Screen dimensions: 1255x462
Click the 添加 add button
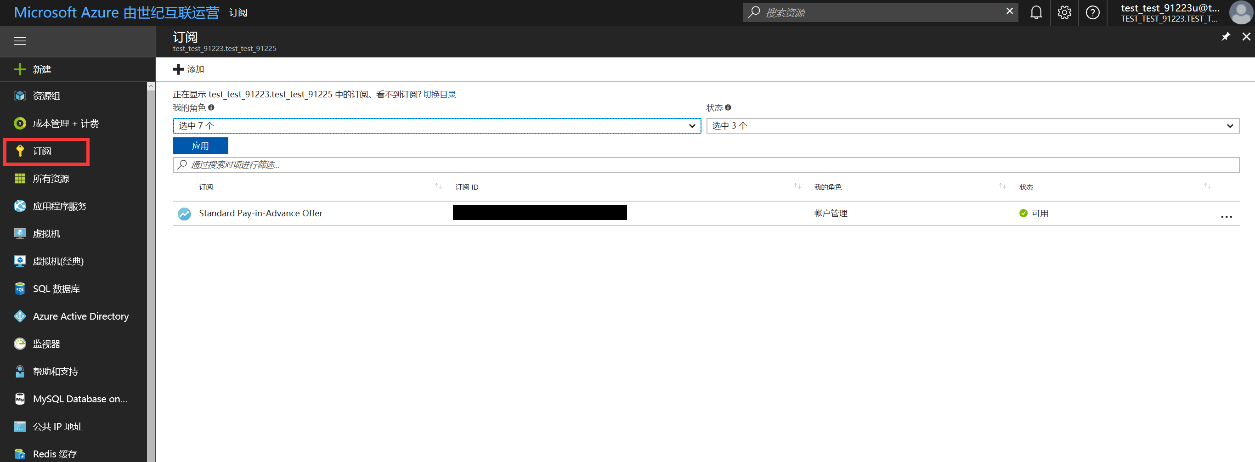(189, 69)
